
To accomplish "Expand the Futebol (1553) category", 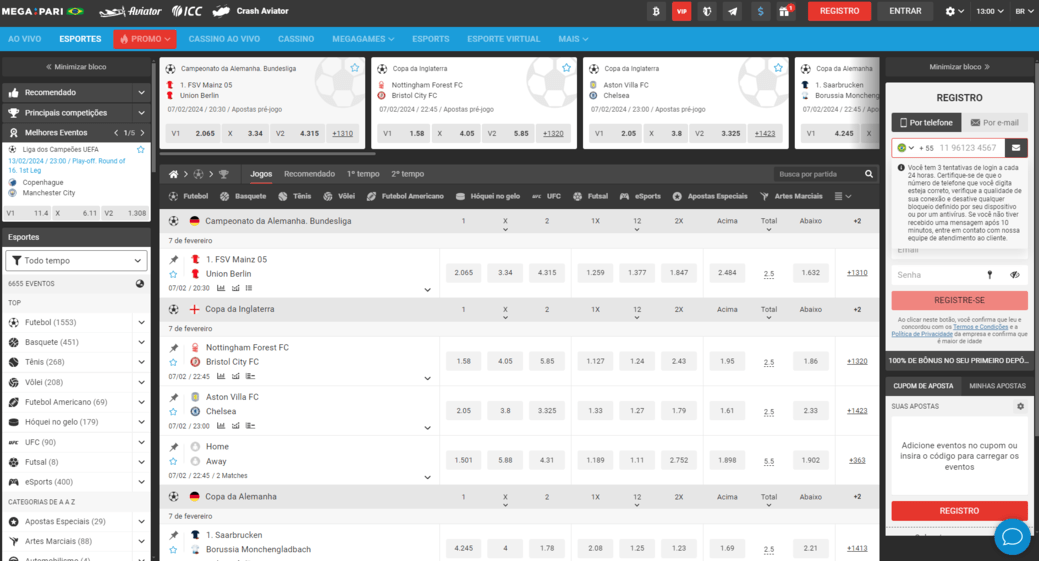I will pyautogui.click(x=141, y=323).
